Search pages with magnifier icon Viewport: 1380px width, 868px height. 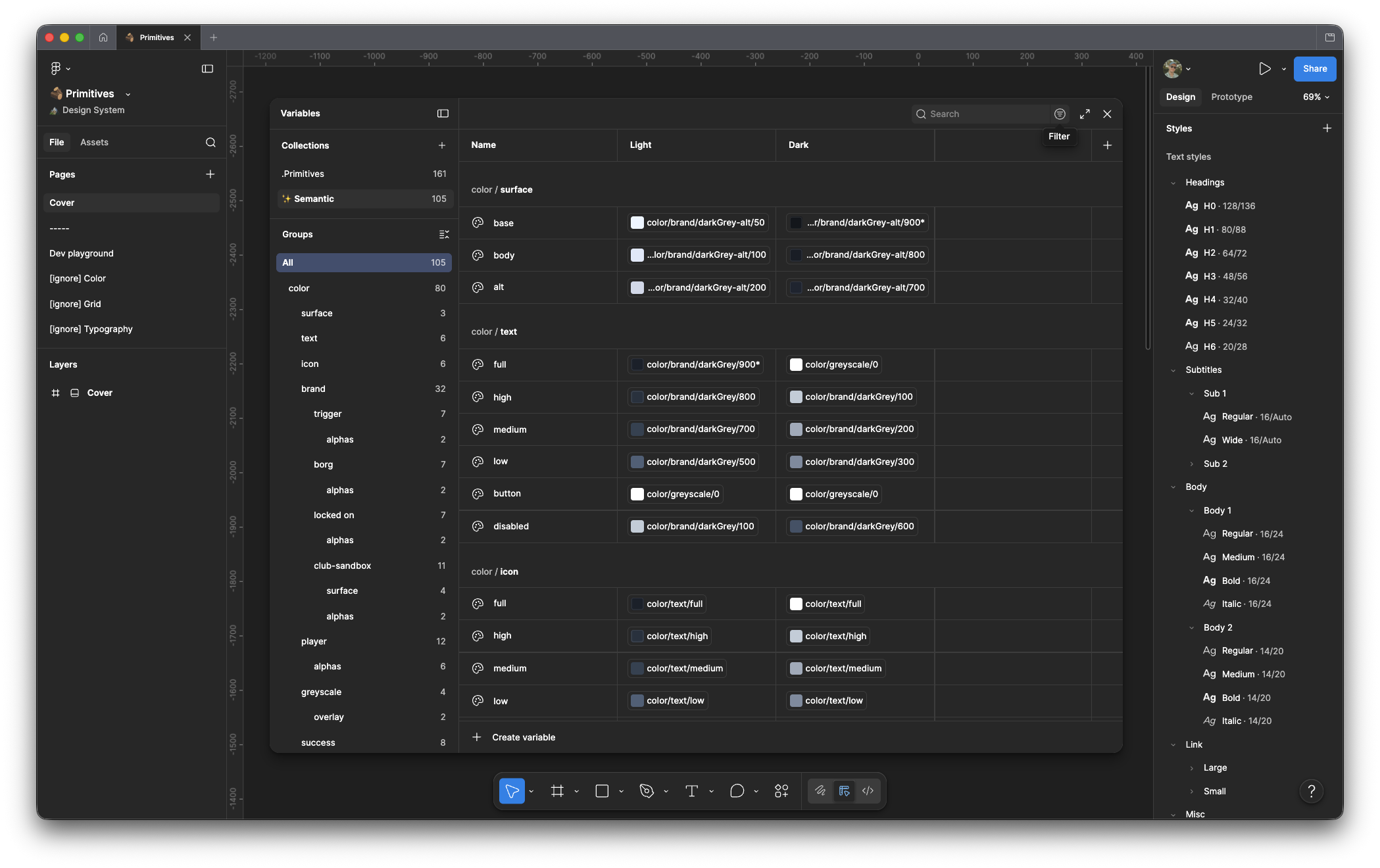tap(210, 142)
